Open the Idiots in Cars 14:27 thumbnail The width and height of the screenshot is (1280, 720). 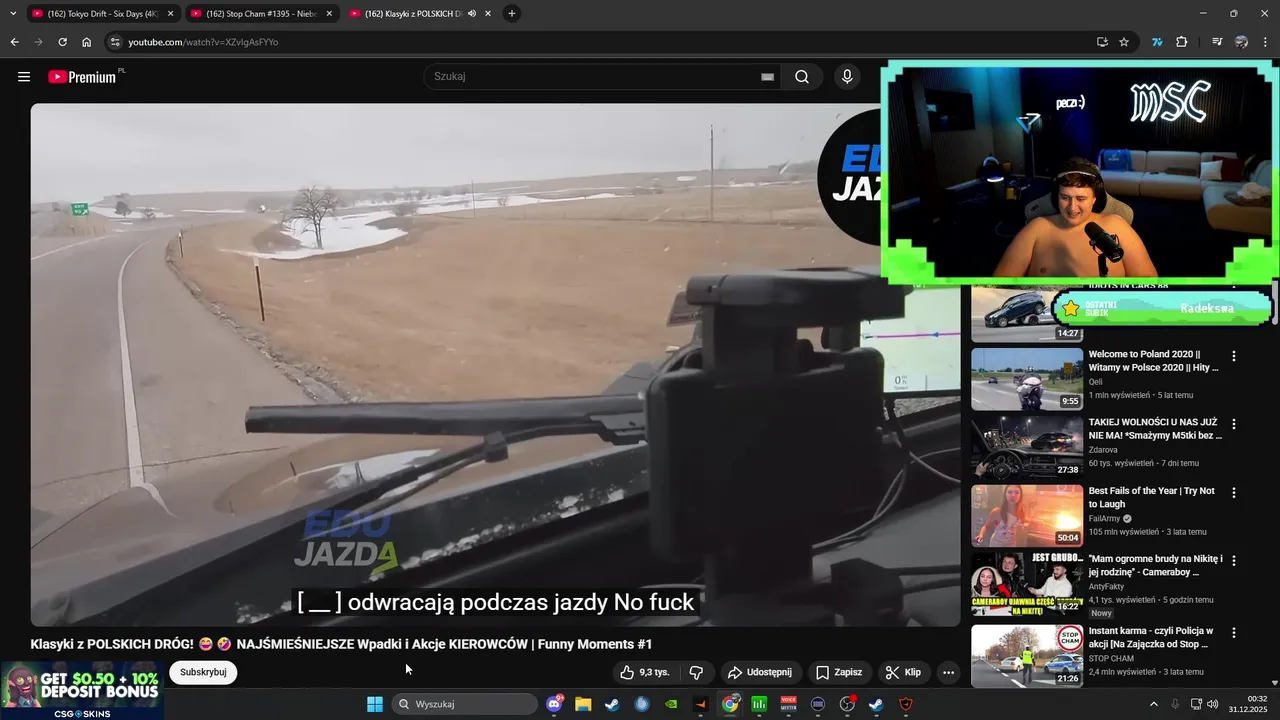[1027, 314]
